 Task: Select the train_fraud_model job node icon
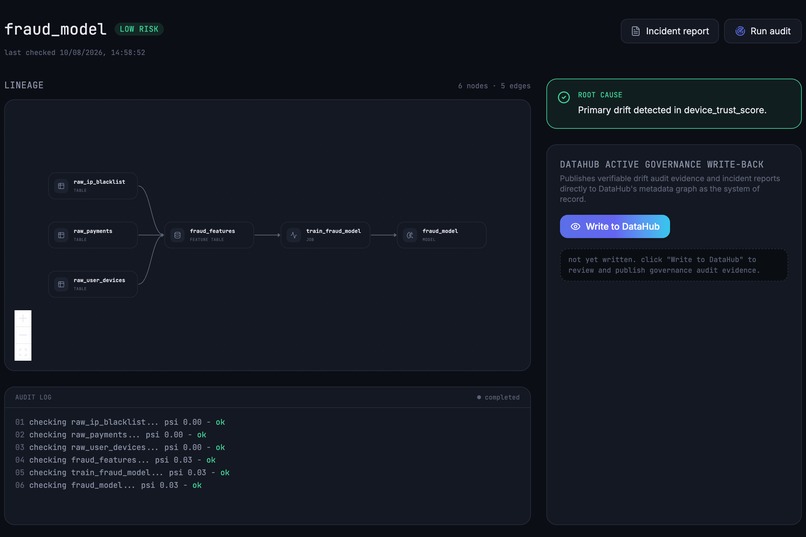[x=294, y=235]
